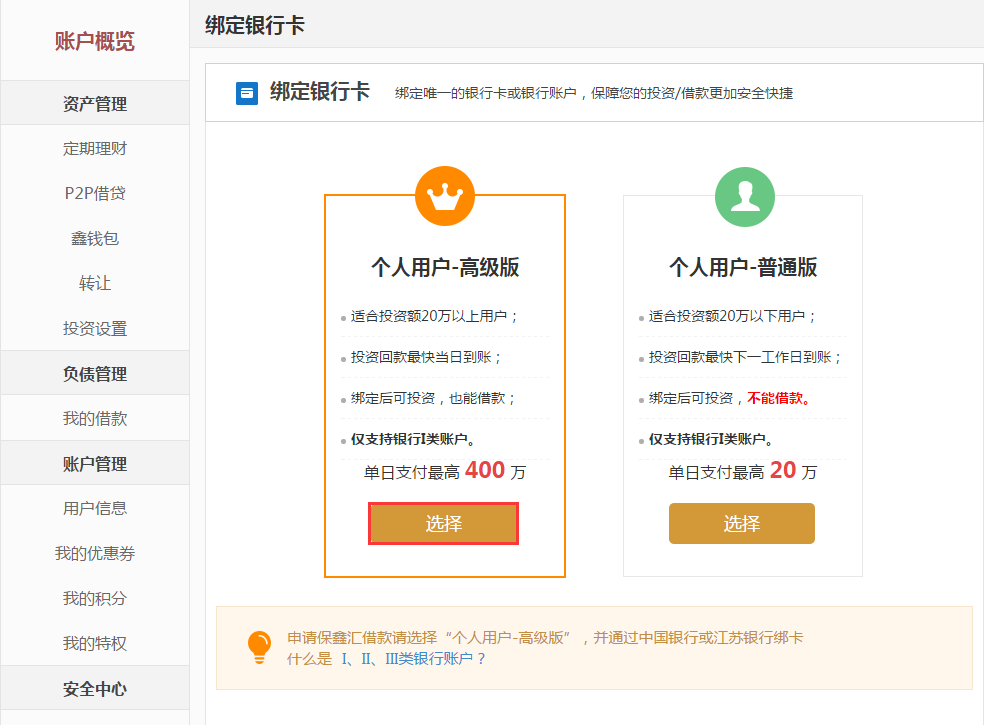Viewport: 984px width, 725px height.
Task: Go to P2P借贷
Action: coord(95,193)
